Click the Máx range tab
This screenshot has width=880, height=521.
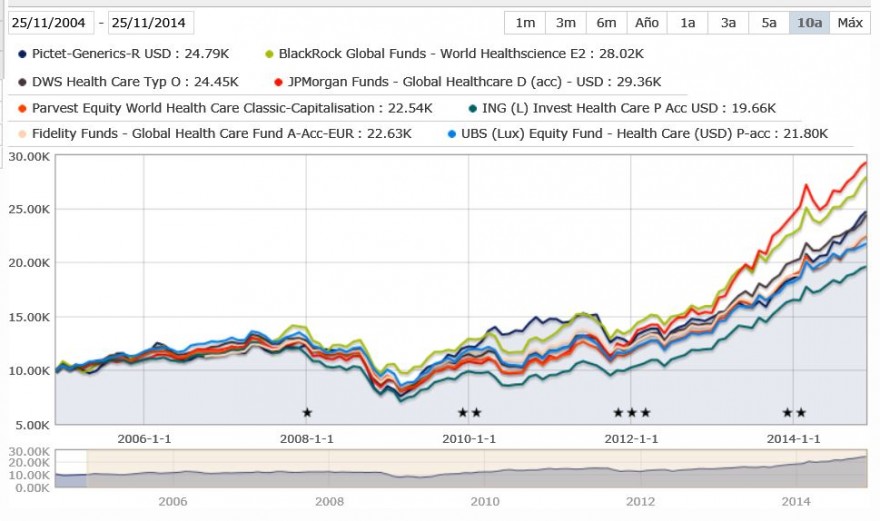click(850, 23)
